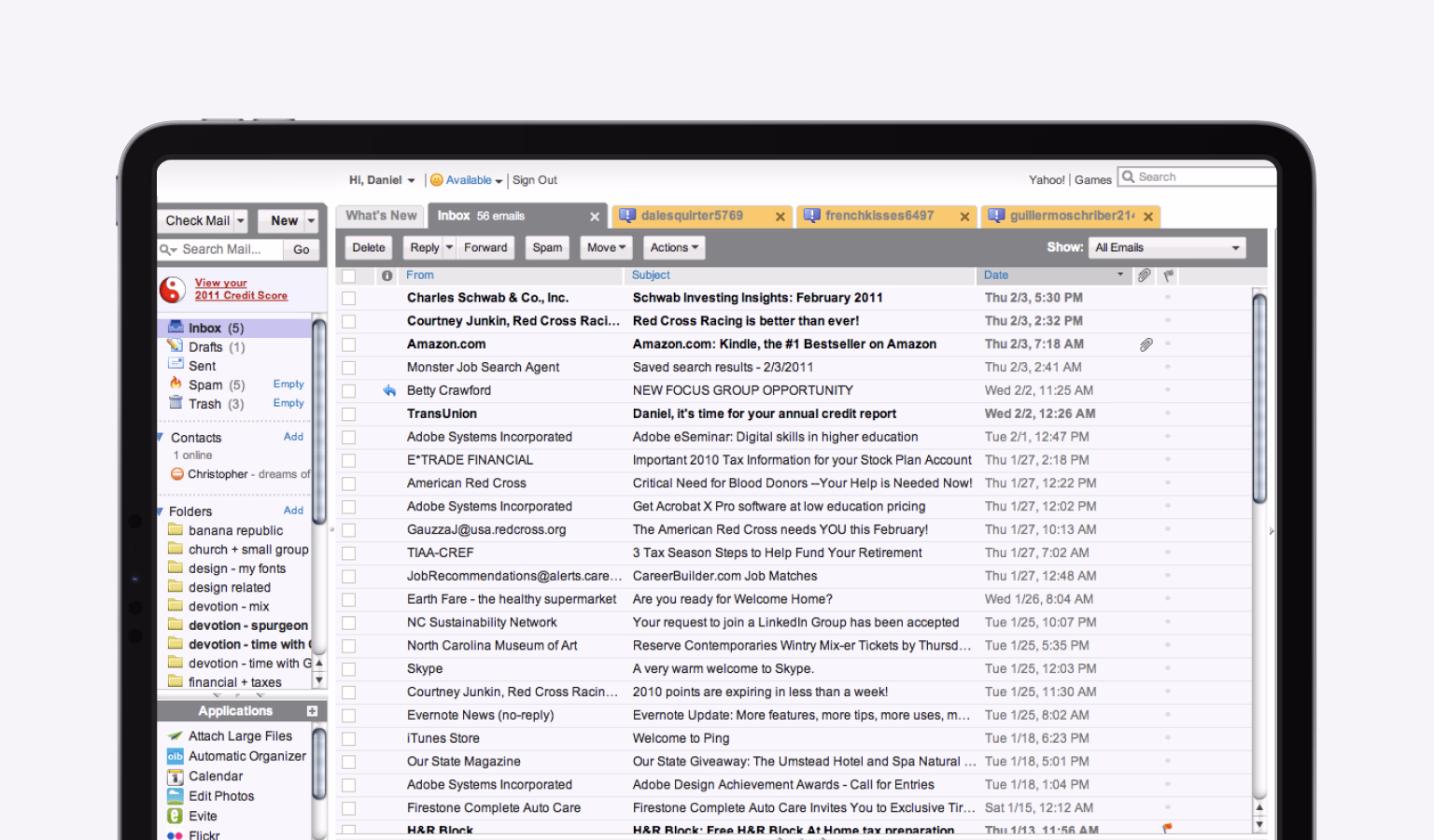Open the New dropdown arrow
The height and width of the screenshot is (840, 1434).
pyautogui.click(x=312, y=221)
